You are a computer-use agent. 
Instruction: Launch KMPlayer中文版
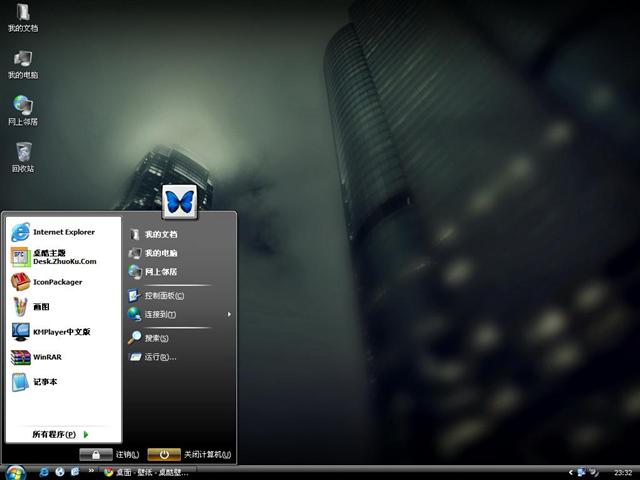pos(64,332)
